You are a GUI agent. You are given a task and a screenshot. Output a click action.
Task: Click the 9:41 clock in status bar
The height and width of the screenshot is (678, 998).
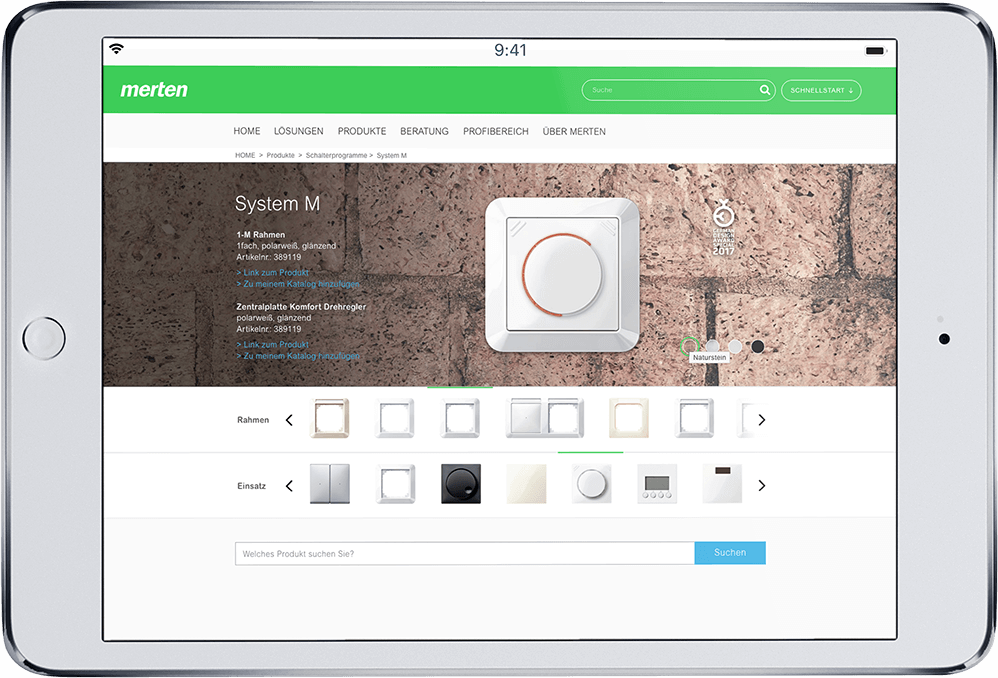[510, 50]
